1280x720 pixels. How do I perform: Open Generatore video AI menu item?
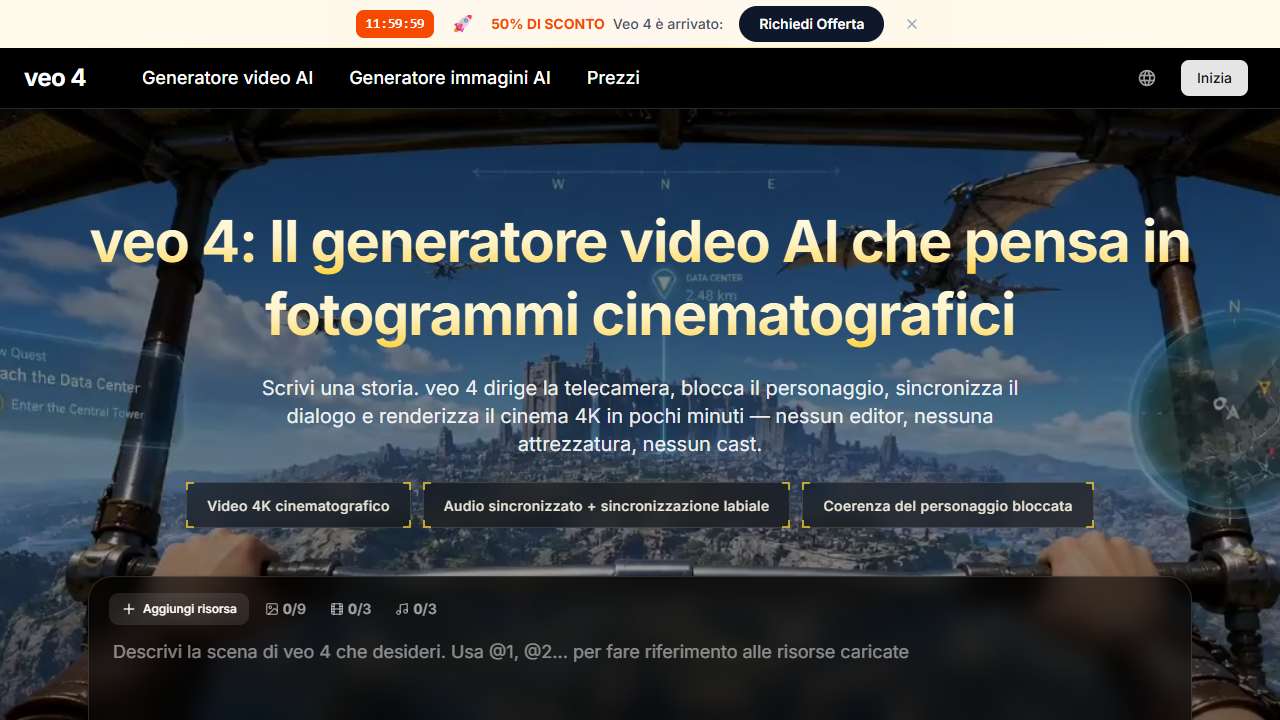click(x=228, y=78)
